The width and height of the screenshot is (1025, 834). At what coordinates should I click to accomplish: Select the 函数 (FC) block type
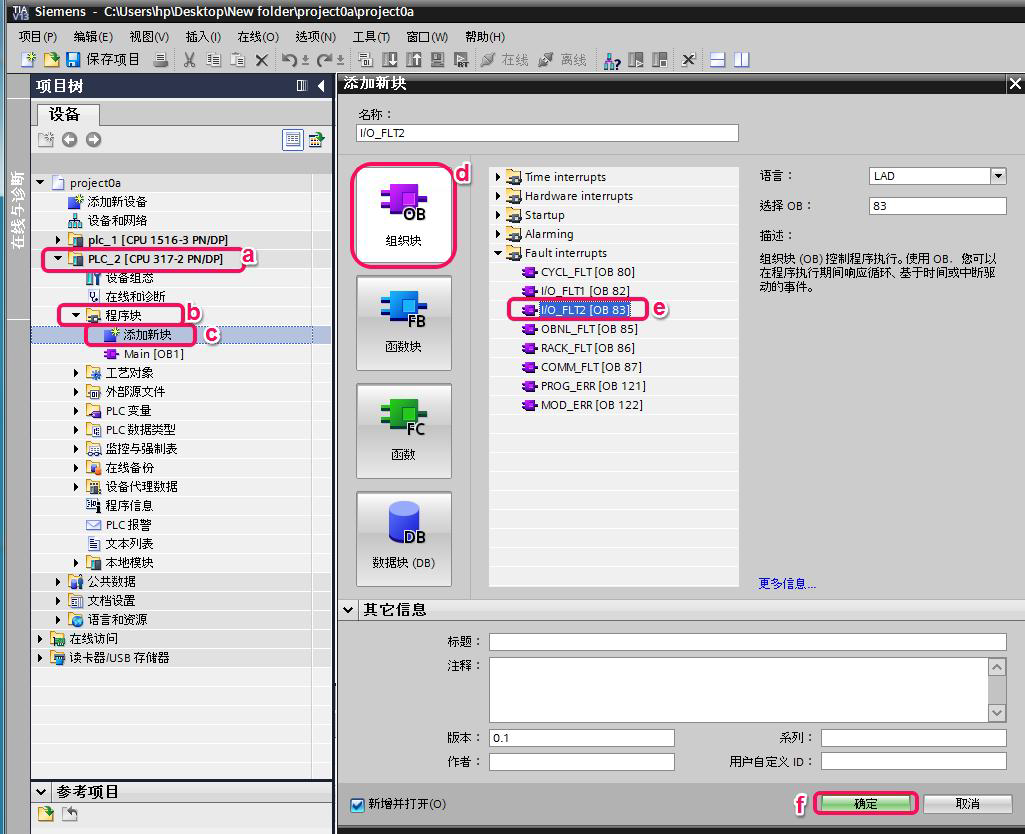[403, 431]
